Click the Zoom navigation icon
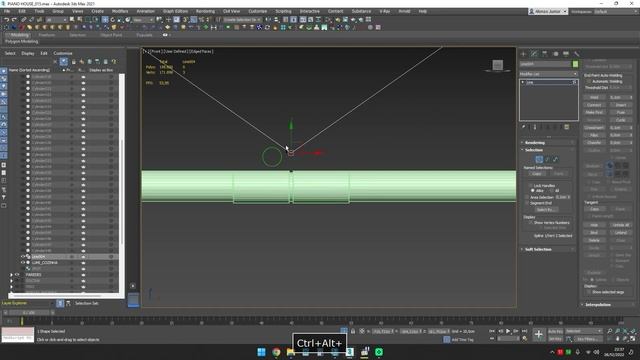 coord(609,331)
